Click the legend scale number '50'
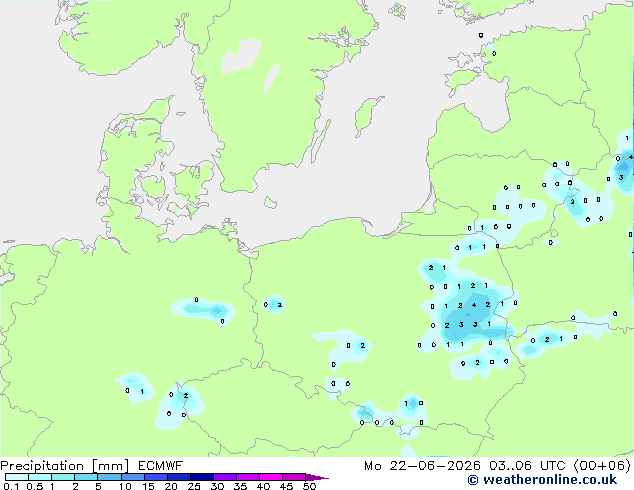The image size is (634, 490). tap(310, 486)
